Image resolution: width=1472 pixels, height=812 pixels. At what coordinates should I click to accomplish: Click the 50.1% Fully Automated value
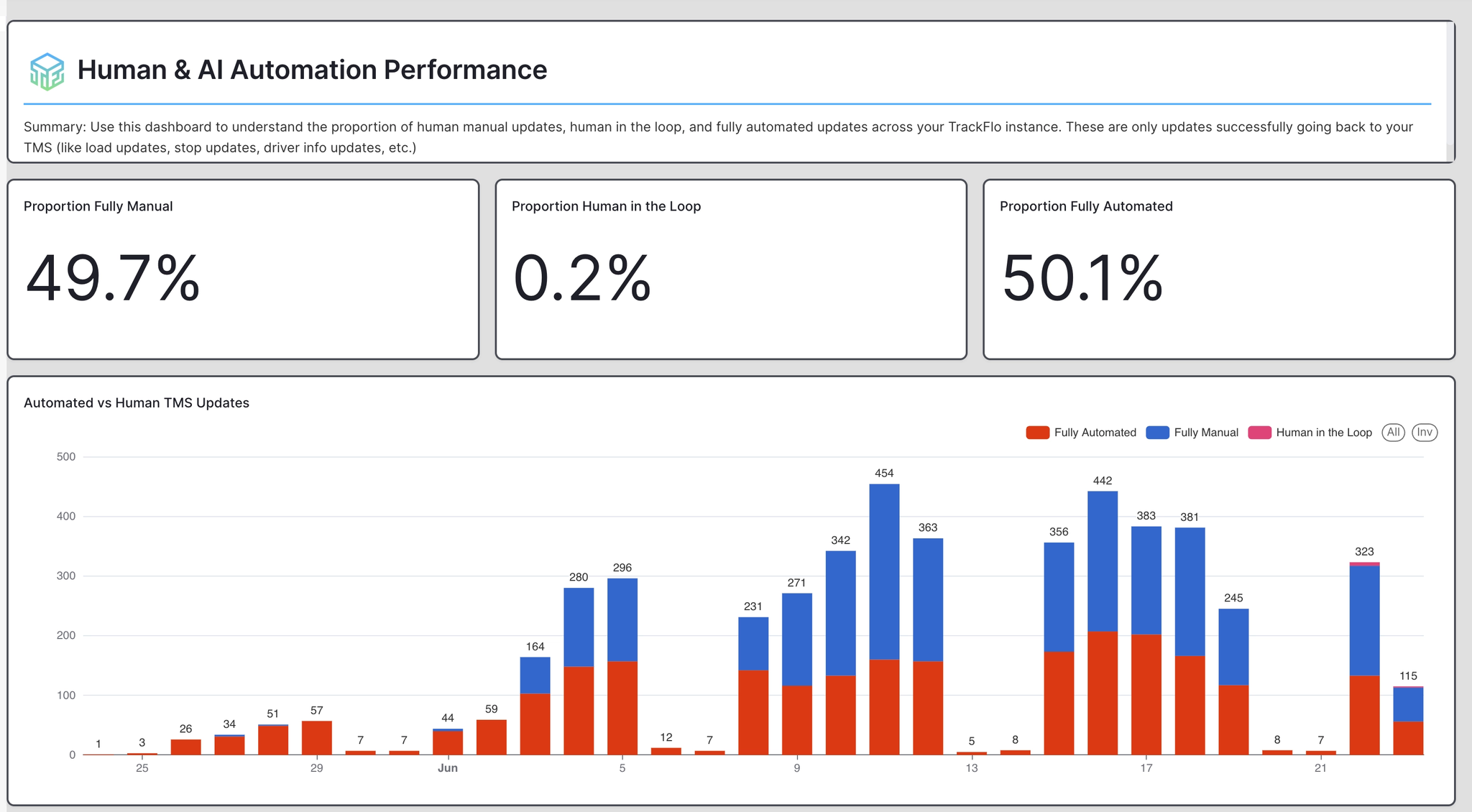(x=1082, y=278)
